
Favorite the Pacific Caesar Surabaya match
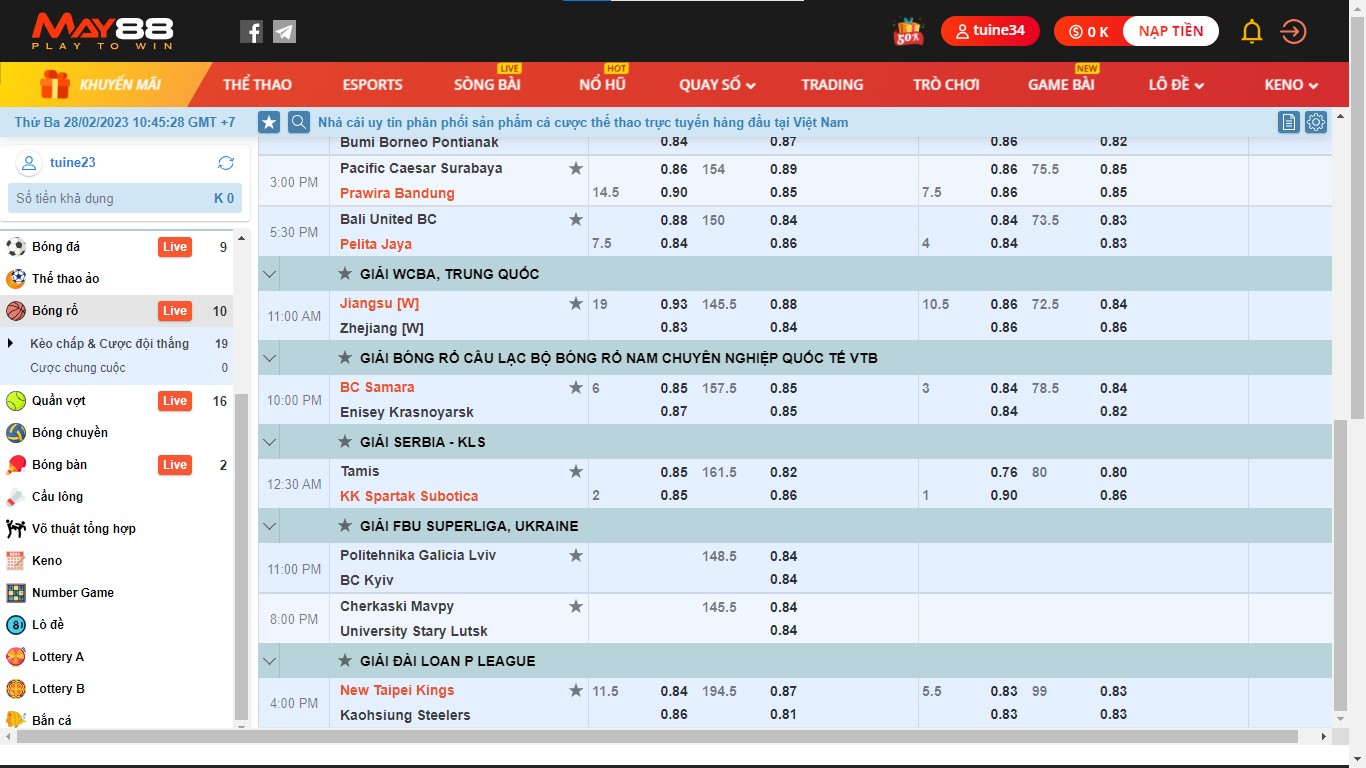(576, 168)
